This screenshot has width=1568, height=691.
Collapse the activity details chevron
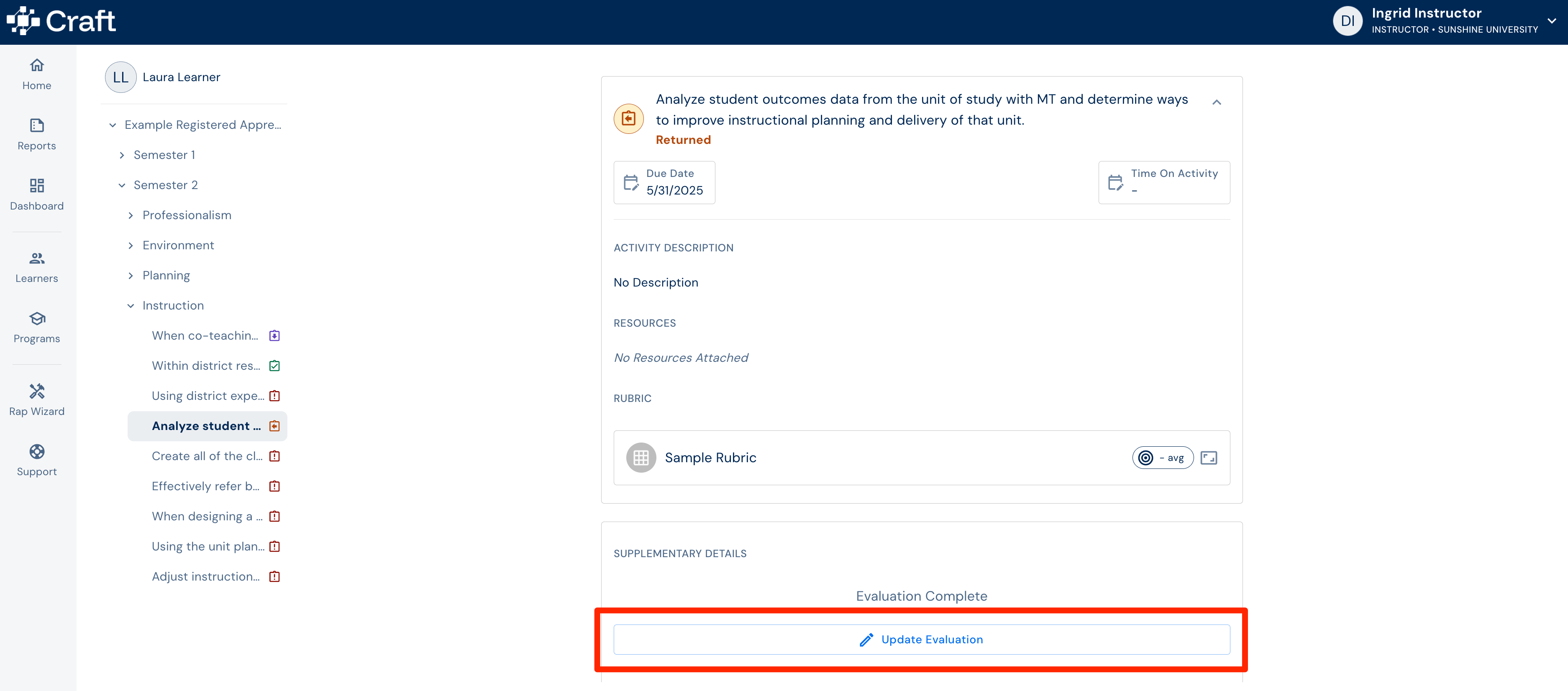click(x=1216, y=102)
